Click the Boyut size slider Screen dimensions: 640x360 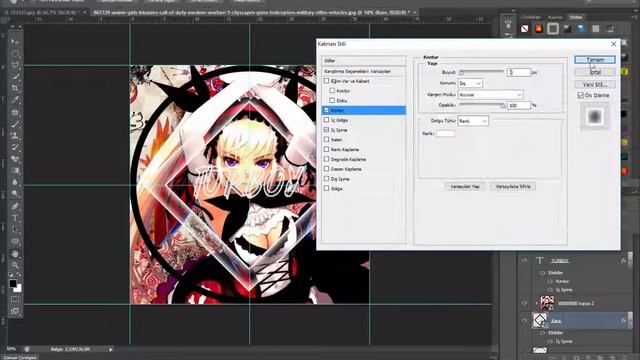tap(482, 72)
